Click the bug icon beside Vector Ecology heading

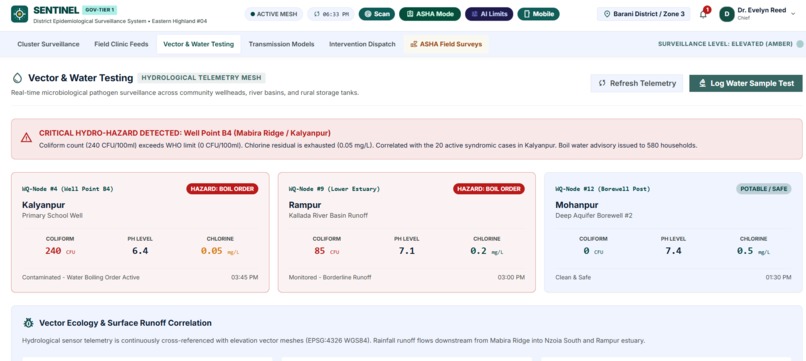click(29, 323)
